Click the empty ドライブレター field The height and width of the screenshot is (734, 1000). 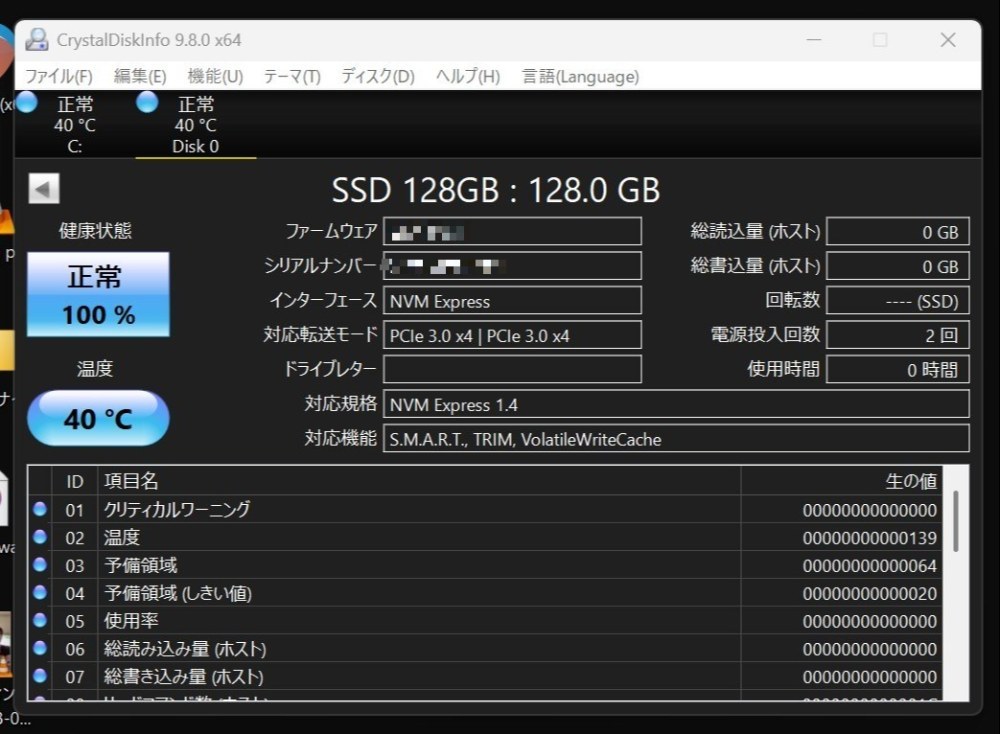(x=512, y=369)
